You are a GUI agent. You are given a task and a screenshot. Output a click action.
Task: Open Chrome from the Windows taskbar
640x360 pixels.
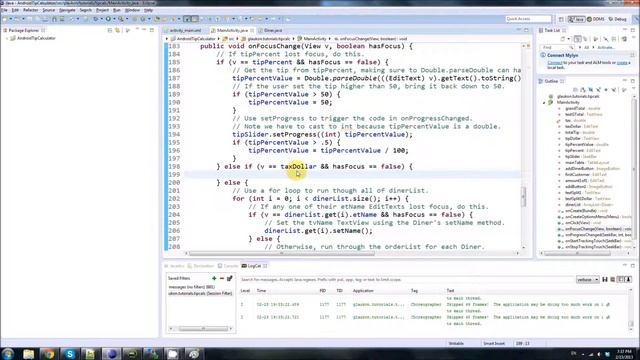point(49,353)
